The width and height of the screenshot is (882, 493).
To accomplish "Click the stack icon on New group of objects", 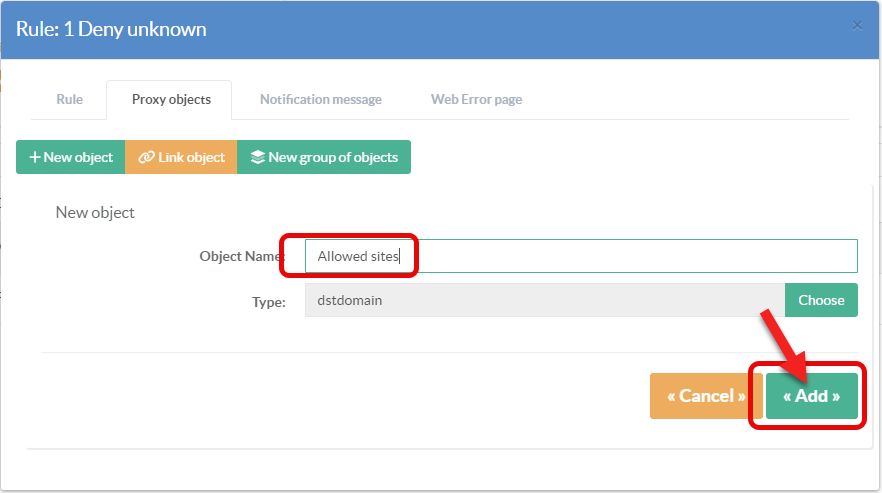I will coord(257,157).
